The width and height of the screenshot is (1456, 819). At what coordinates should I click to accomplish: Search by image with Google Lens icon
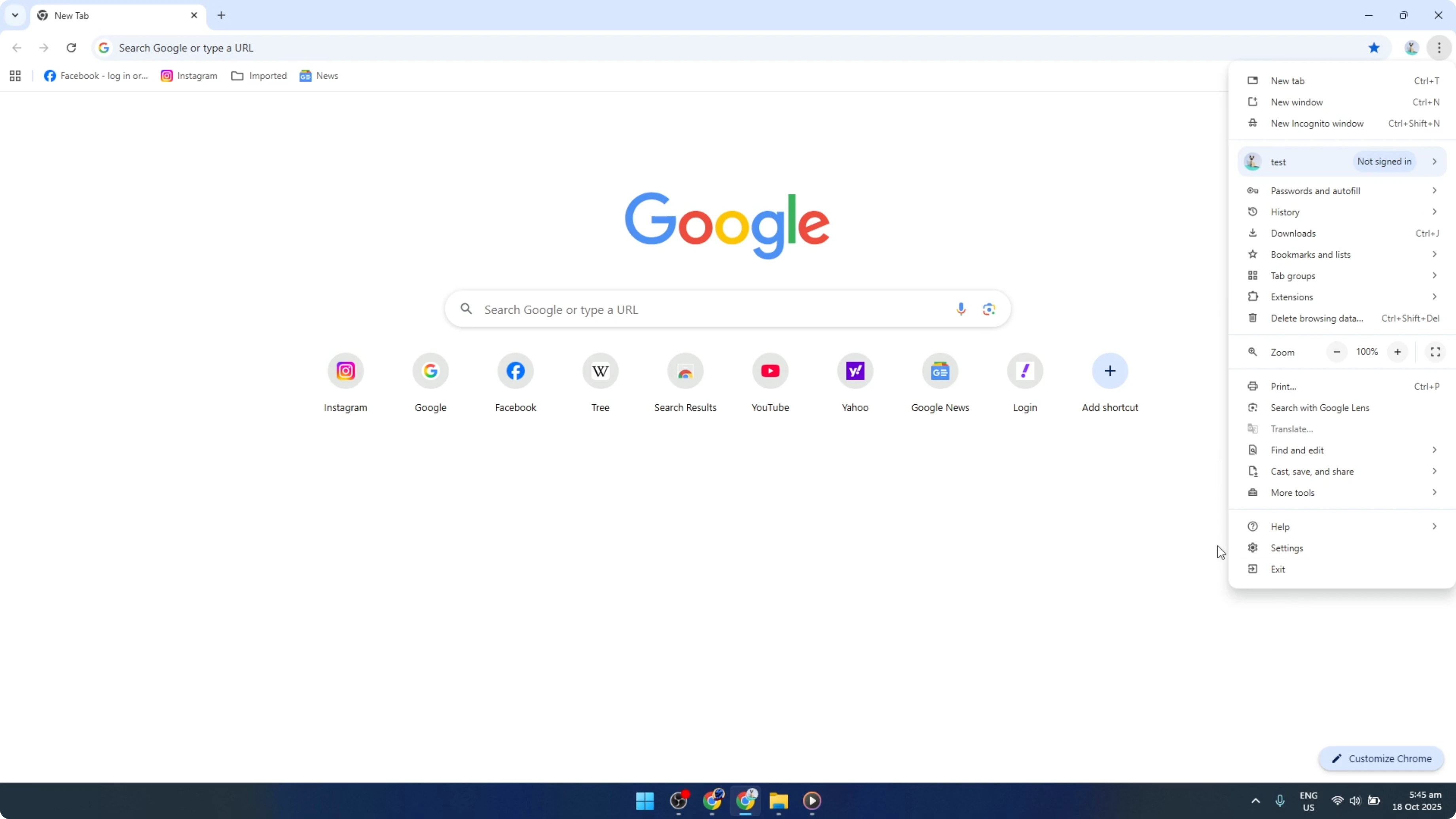click(989, 309)
